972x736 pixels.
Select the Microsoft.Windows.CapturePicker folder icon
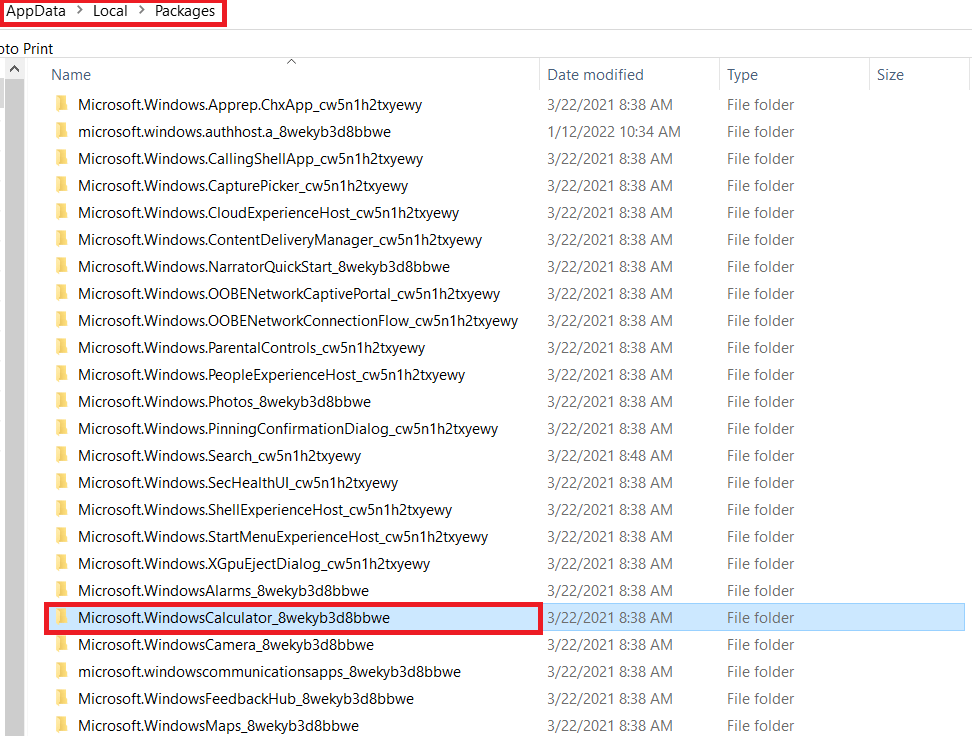[x=63, y=185]
